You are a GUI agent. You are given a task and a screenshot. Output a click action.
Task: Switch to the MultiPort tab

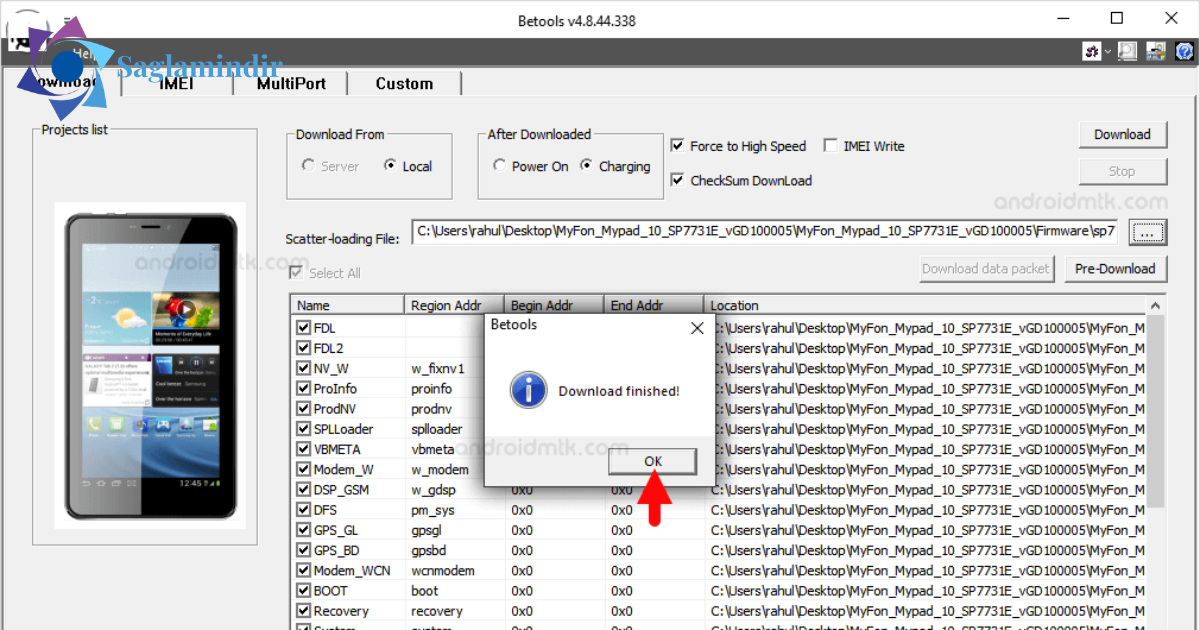coord(291,83)
